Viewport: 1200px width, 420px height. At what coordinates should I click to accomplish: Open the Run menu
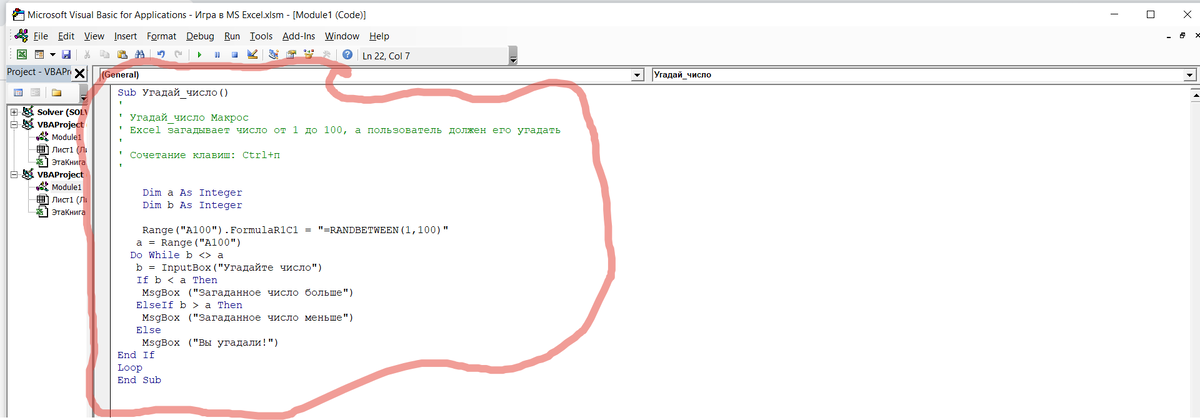pyautogui.click(x=232, y=35)
